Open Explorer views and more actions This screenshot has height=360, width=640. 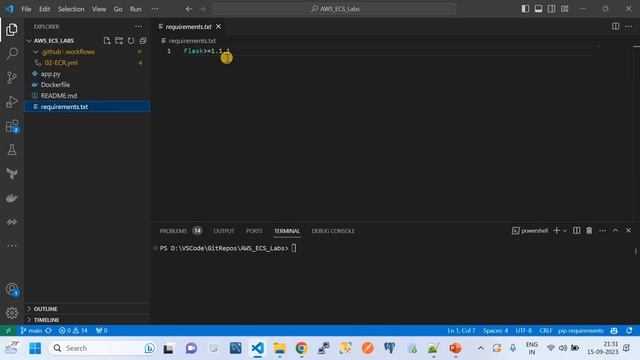[138, 27]
